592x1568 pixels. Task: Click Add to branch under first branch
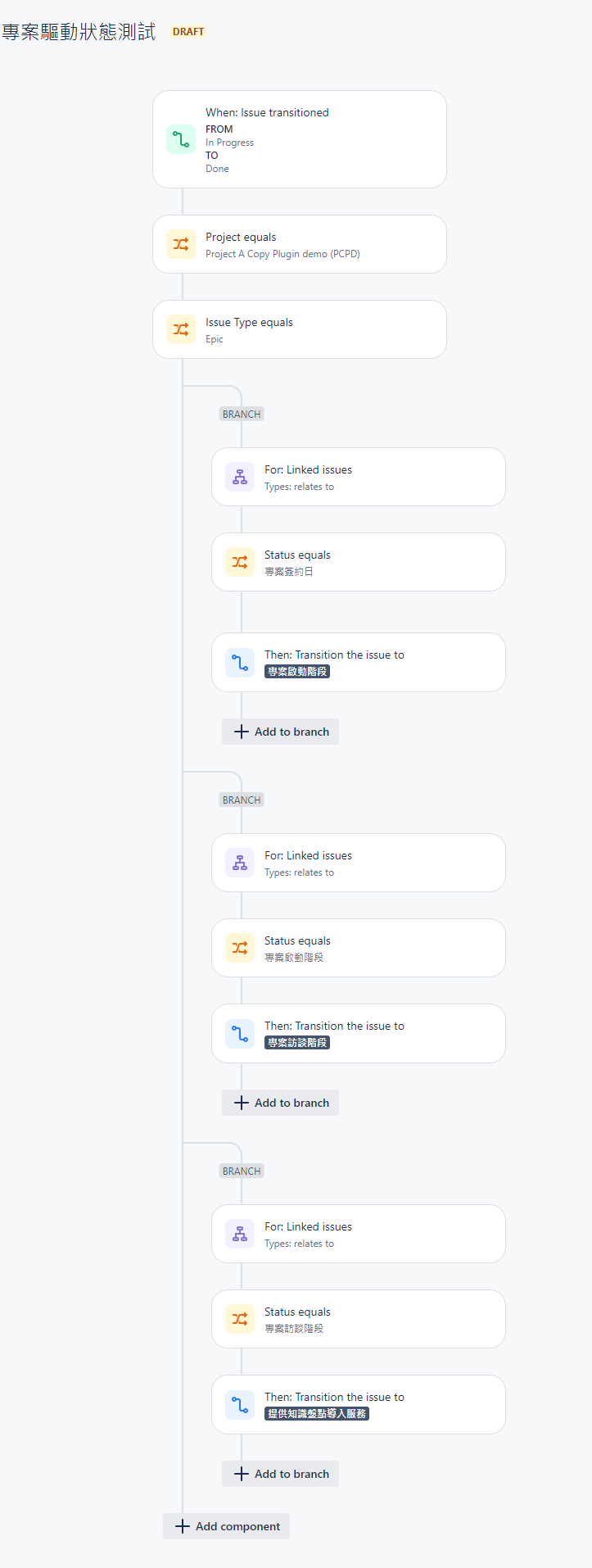pyautogui.click(x=280, y=732)
